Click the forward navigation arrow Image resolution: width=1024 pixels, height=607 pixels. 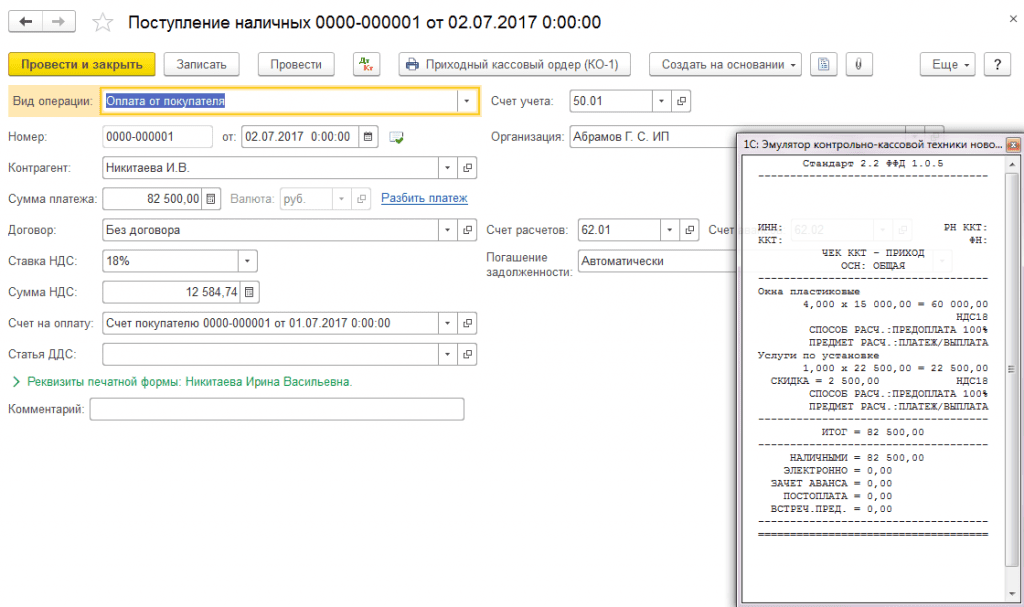click(59, 22)
